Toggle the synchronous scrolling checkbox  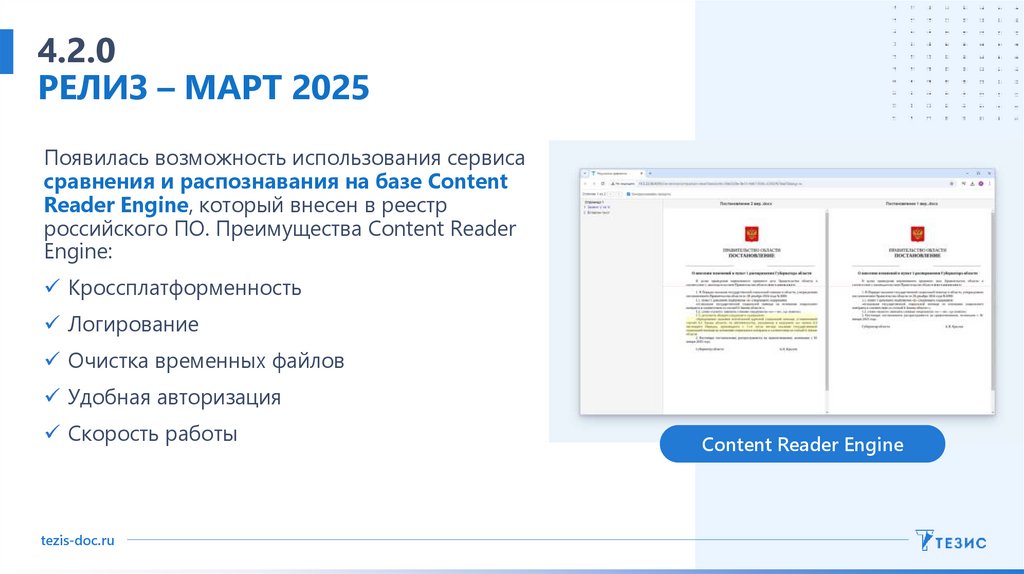(x=628, y=194)
